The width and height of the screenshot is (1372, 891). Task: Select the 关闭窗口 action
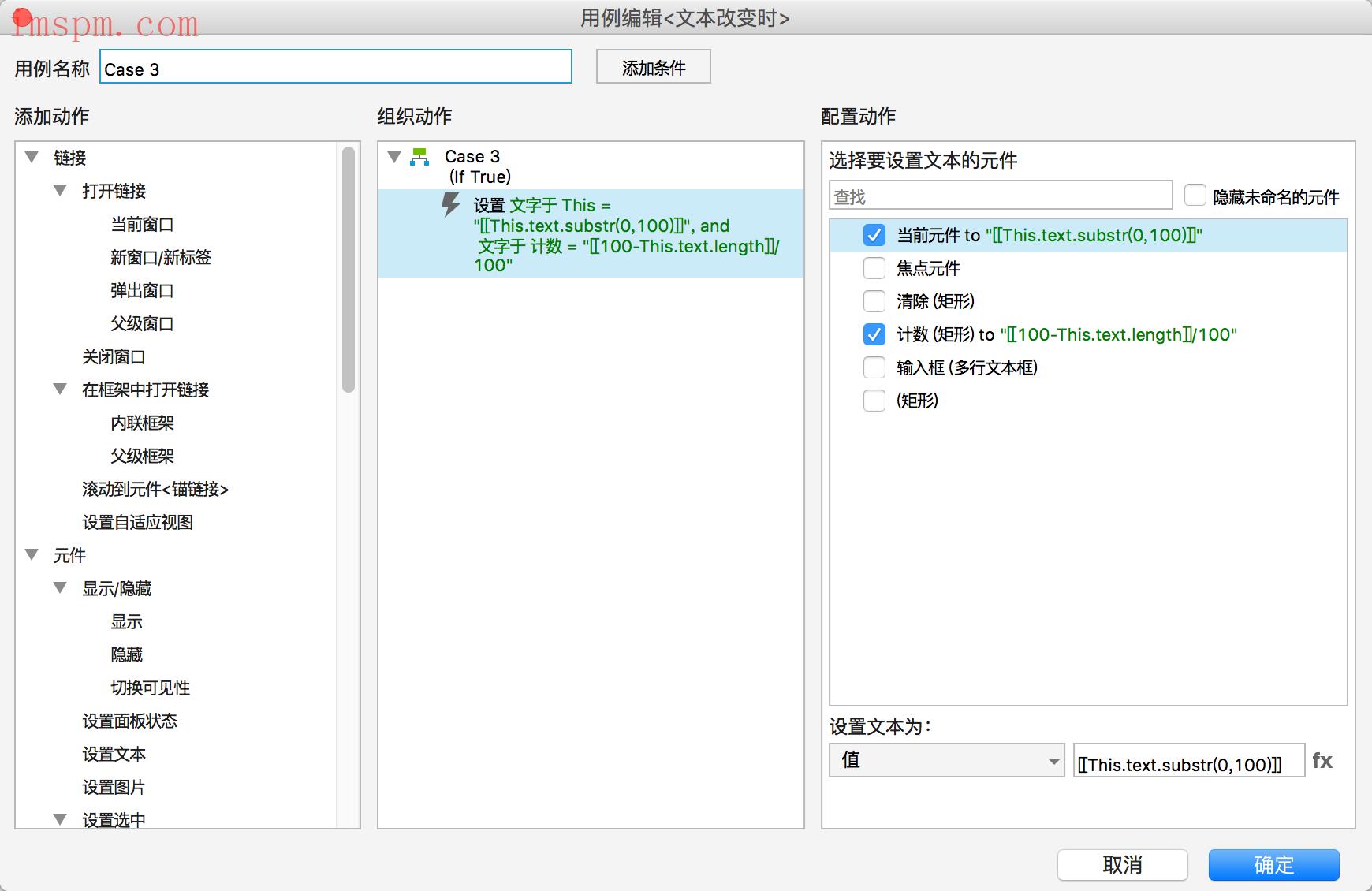[x=114, y=357]
